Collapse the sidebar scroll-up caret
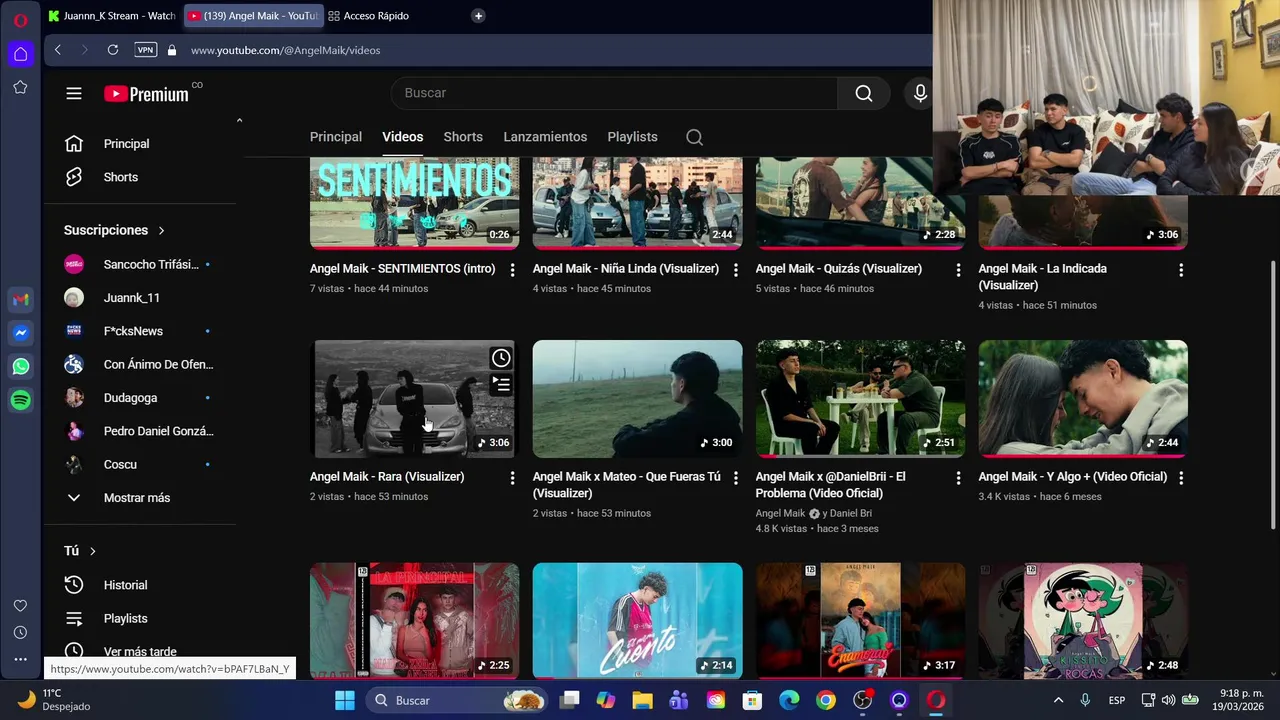The height and width of the screenshot is (720, 1280). (x=239, y=121)
